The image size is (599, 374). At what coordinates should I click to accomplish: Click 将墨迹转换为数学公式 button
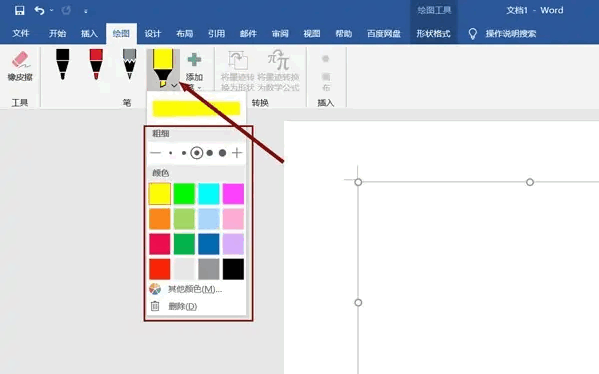coord(278,71)
